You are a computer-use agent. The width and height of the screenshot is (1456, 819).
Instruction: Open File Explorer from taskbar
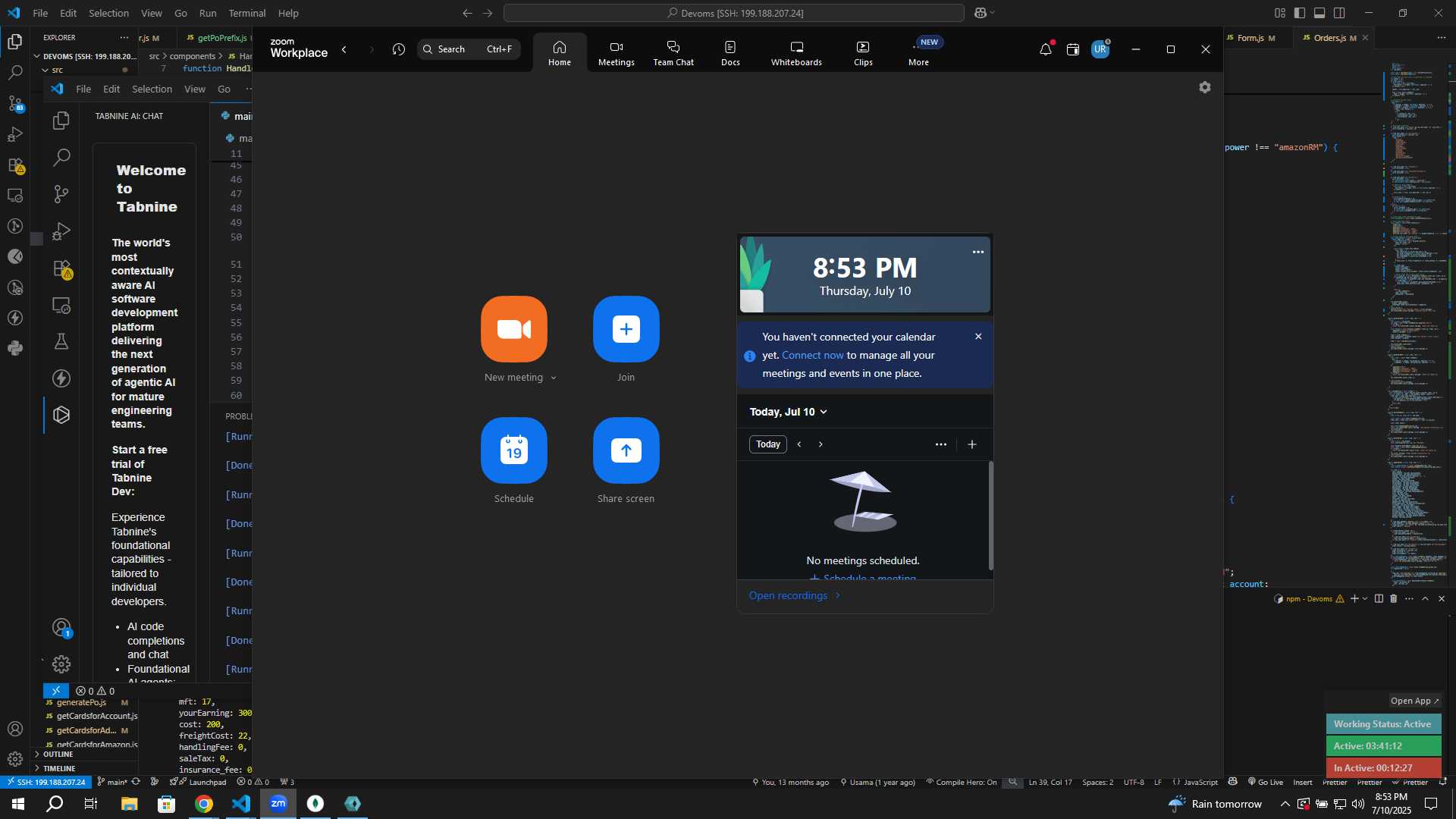point(129,804)
